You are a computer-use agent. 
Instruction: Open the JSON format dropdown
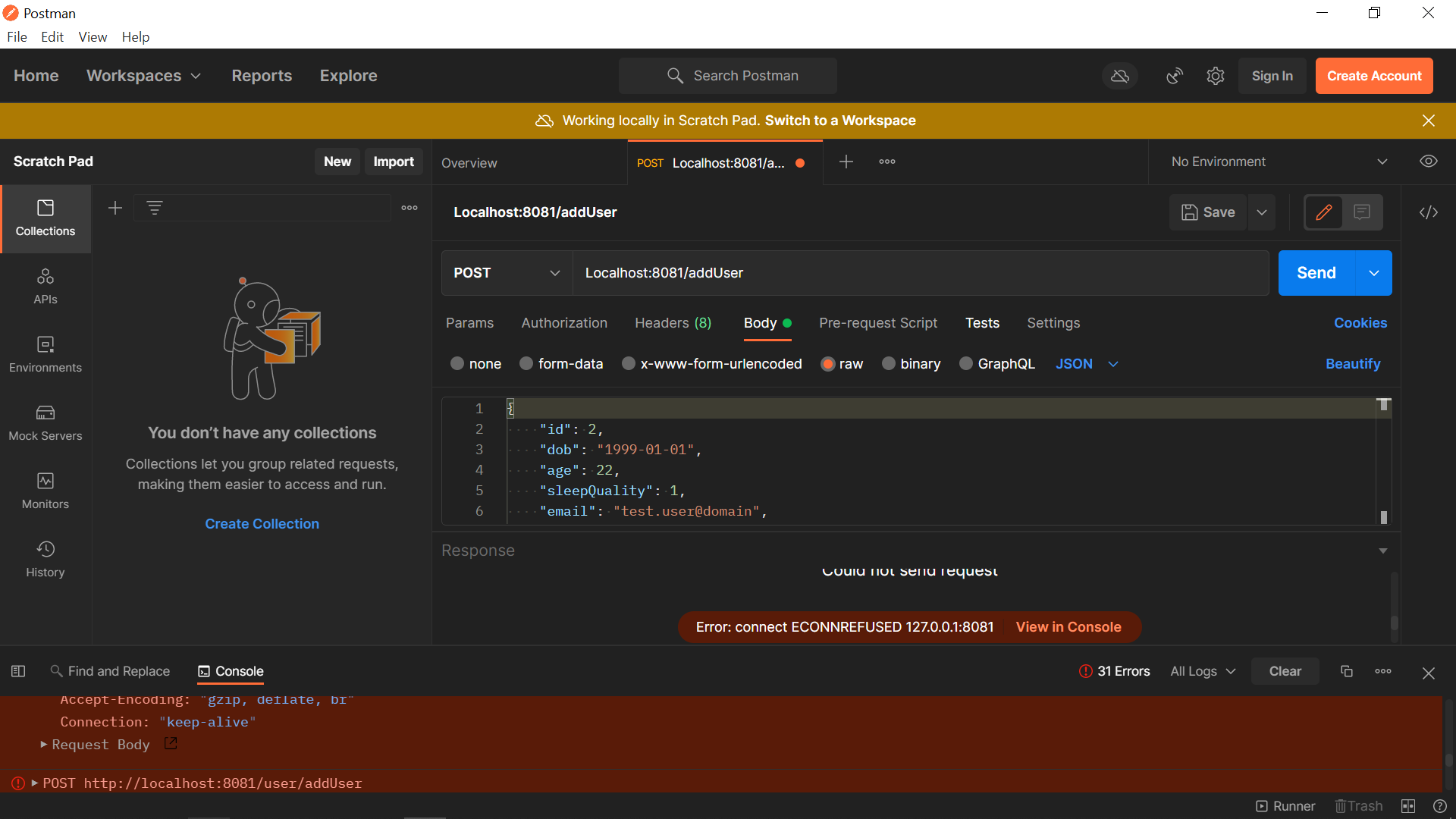pyautogui.click(x=1087, y=364)
